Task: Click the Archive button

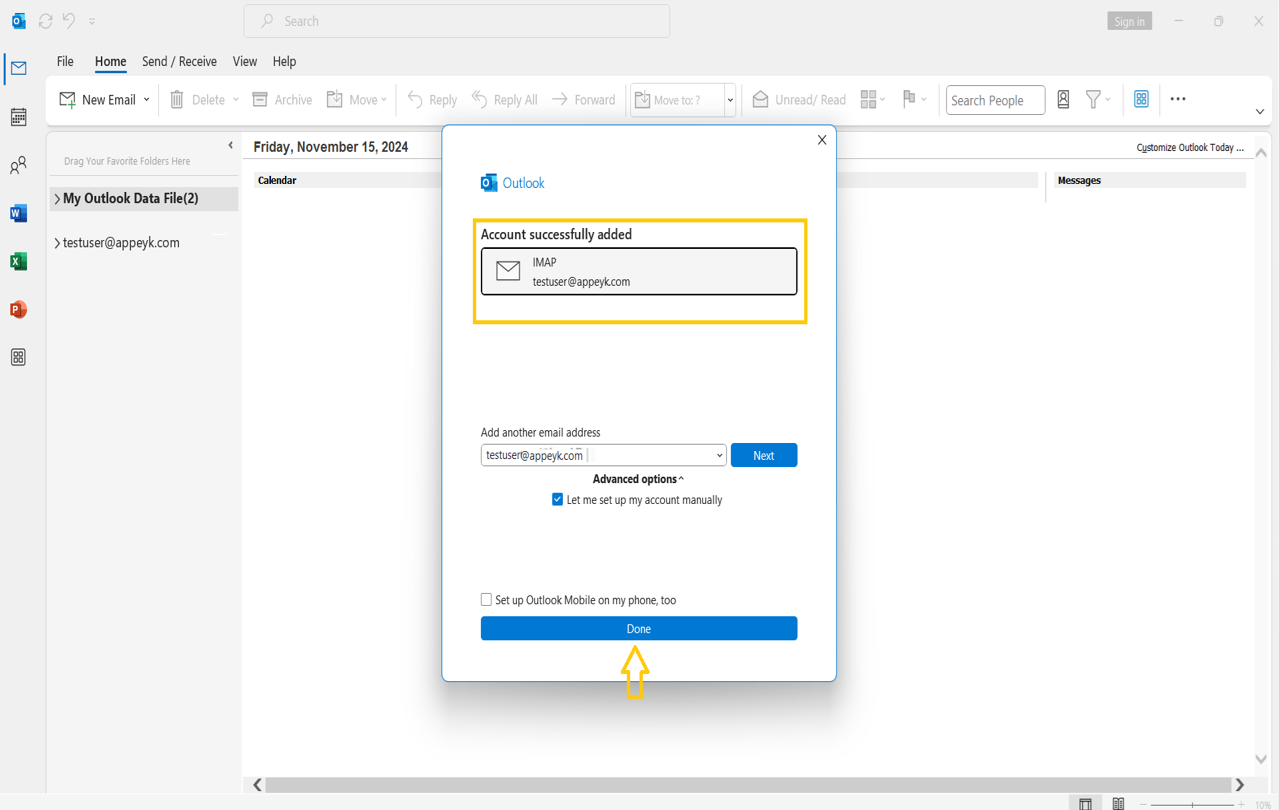Action: pos(282,100)
